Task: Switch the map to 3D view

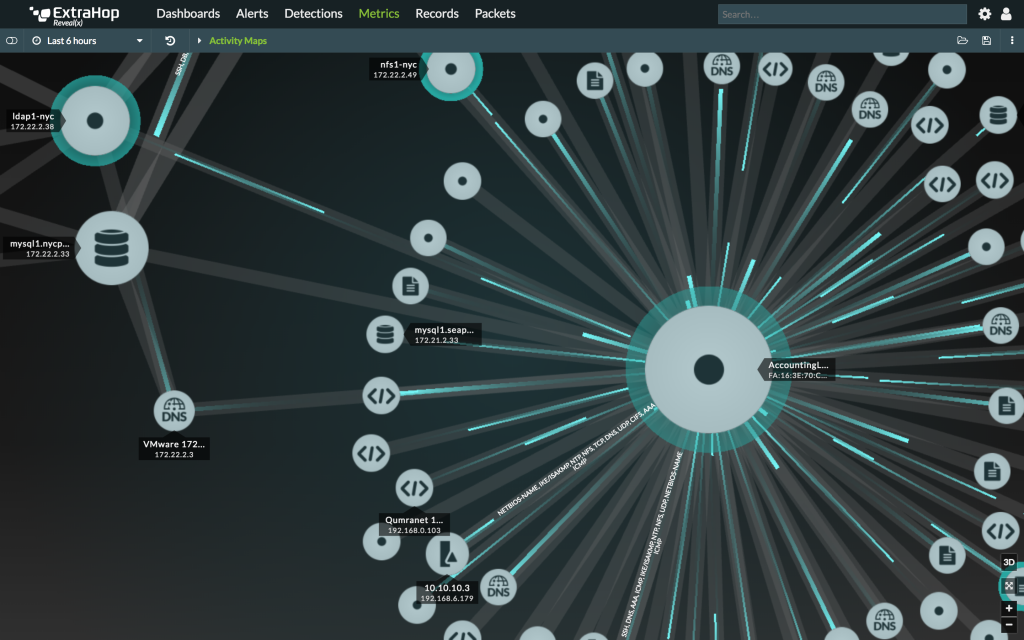Action: click(1008, 562)
